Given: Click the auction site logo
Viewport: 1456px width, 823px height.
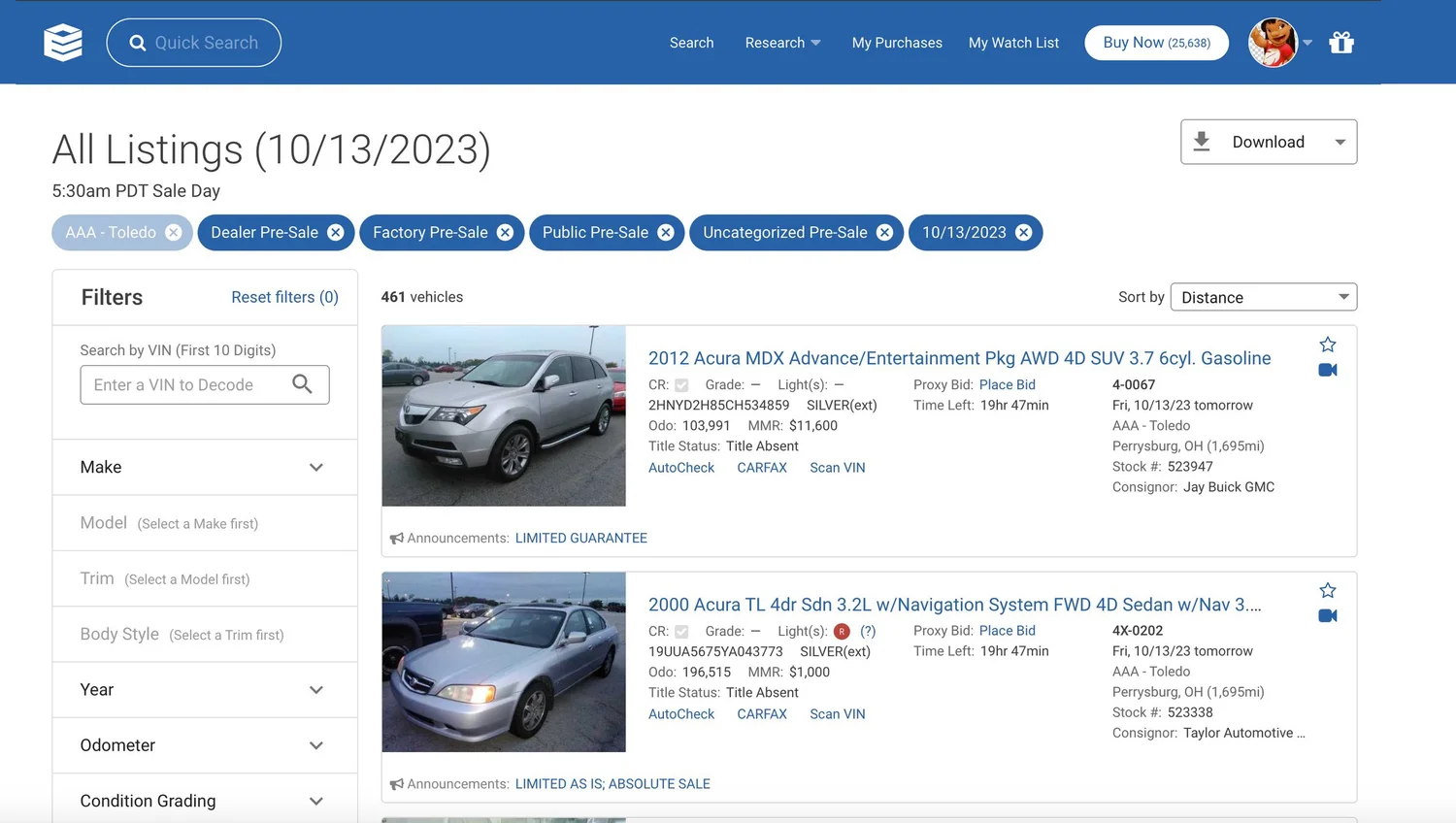Looking at the screenshot, I should pyautogui.click(x=62, y=42).
